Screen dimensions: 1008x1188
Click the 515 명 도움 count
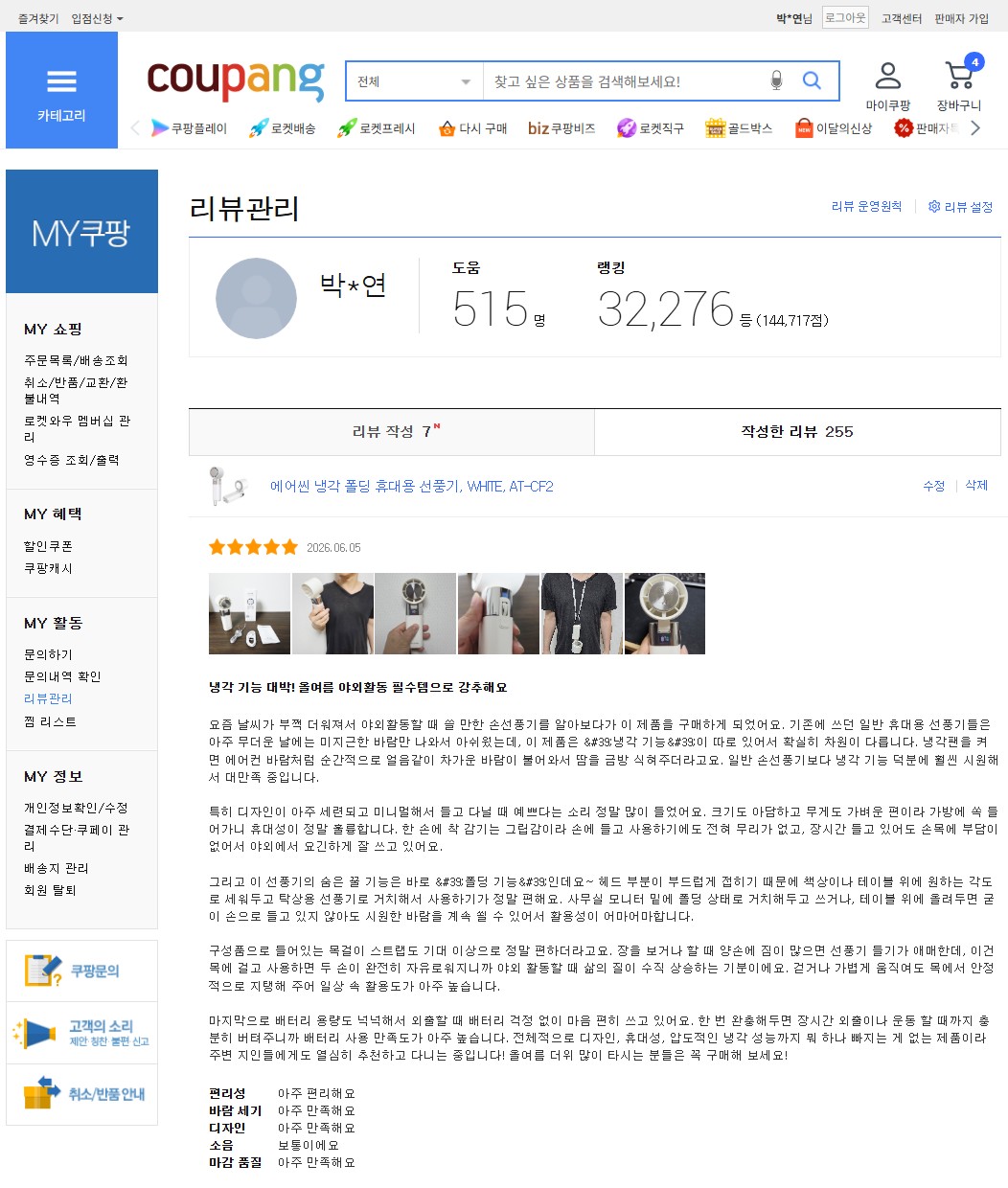click(498, 309)
